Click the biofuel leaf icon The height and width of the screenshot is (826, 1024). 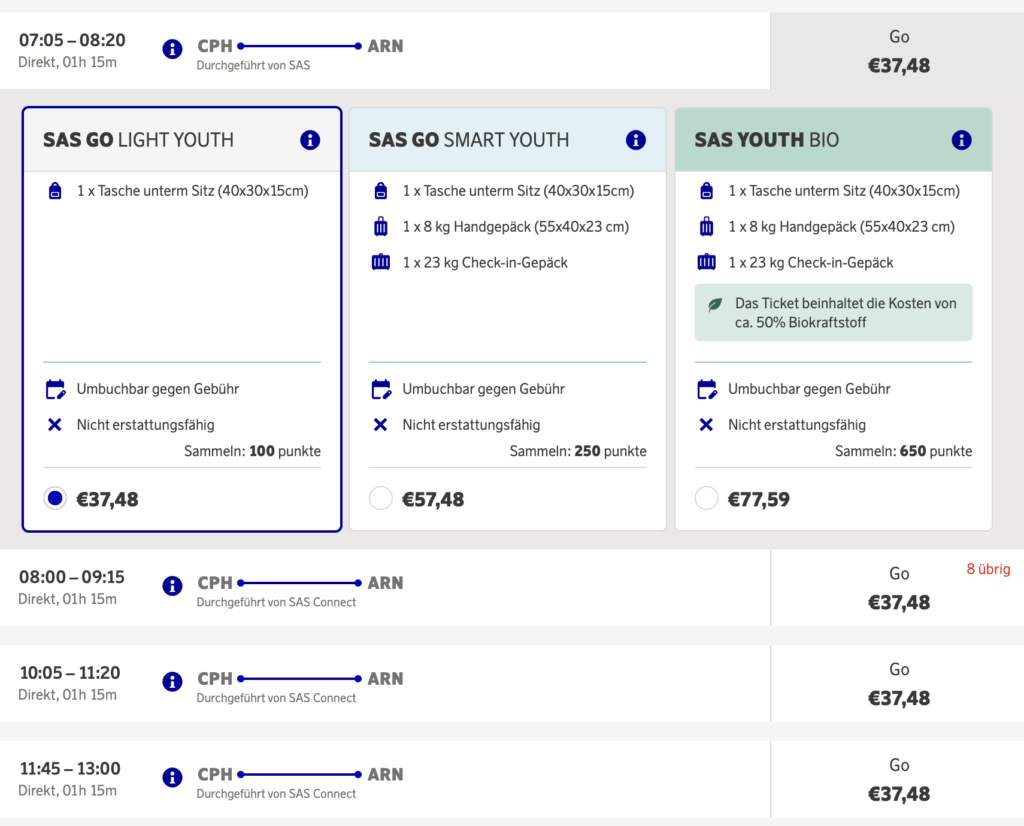(x=715, y=305)
